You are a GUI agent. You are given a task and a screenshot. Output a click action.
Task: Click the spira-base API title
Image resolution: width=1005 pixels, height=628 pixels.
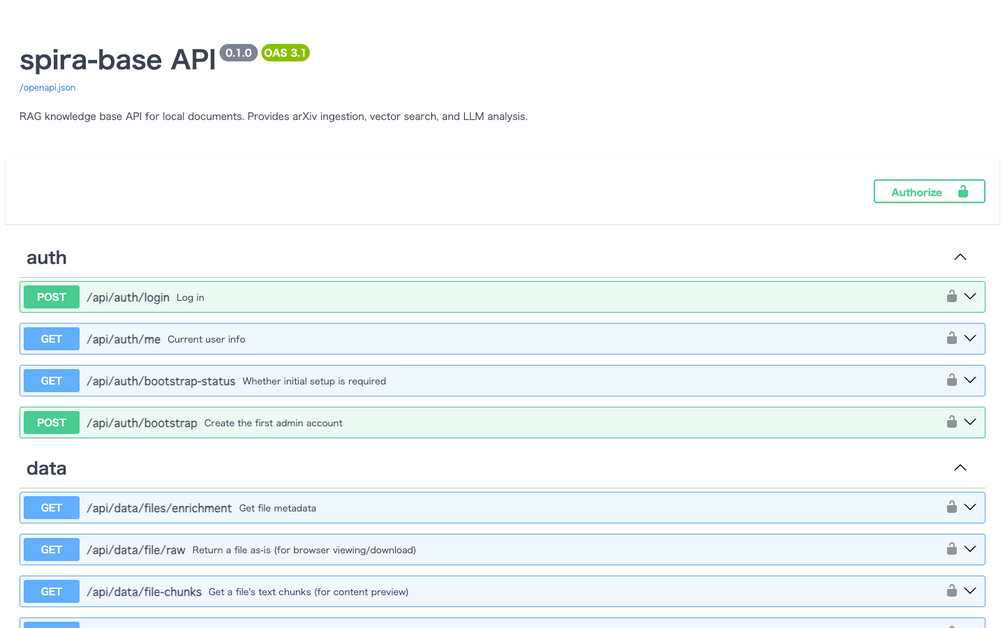point(117,60)
